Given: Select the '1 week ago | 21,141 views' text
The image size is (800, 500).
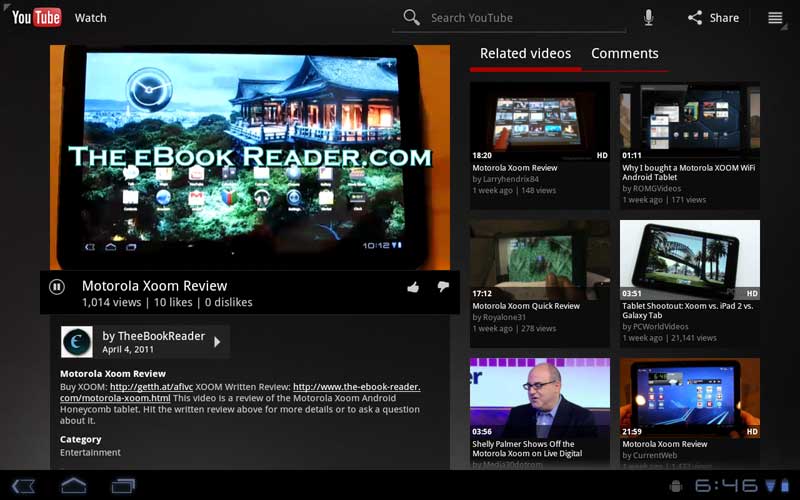Looking at the screenshot, I should click(x=669, y=338).
